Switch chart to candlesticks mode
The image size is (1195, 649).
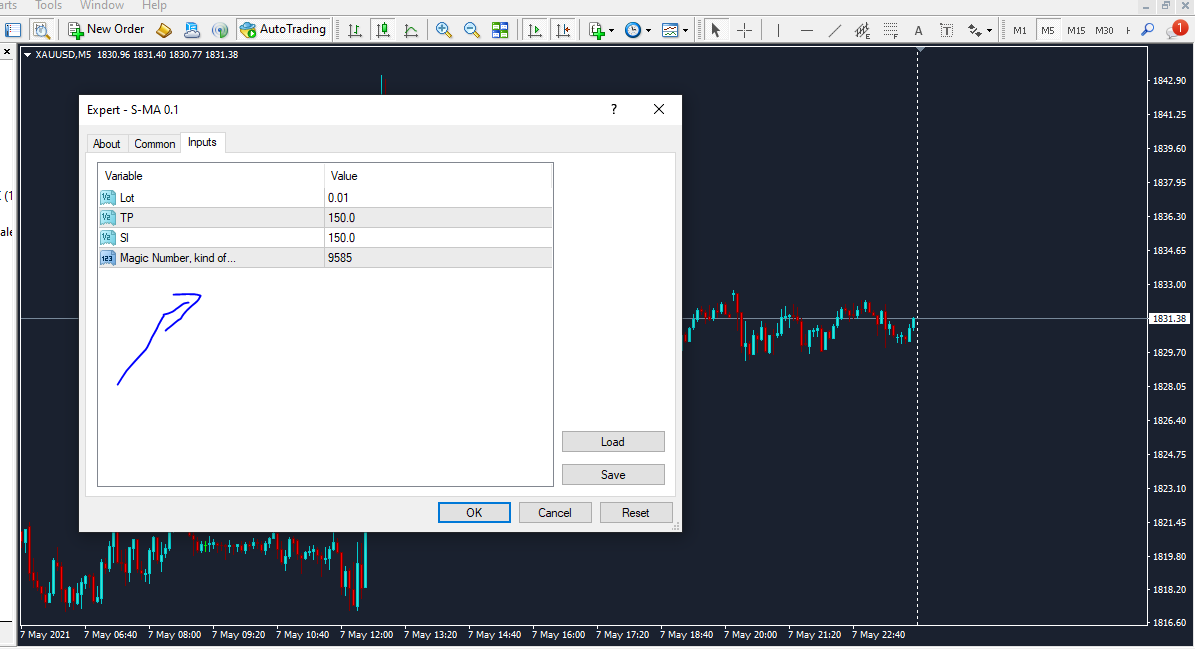(383, 30)
